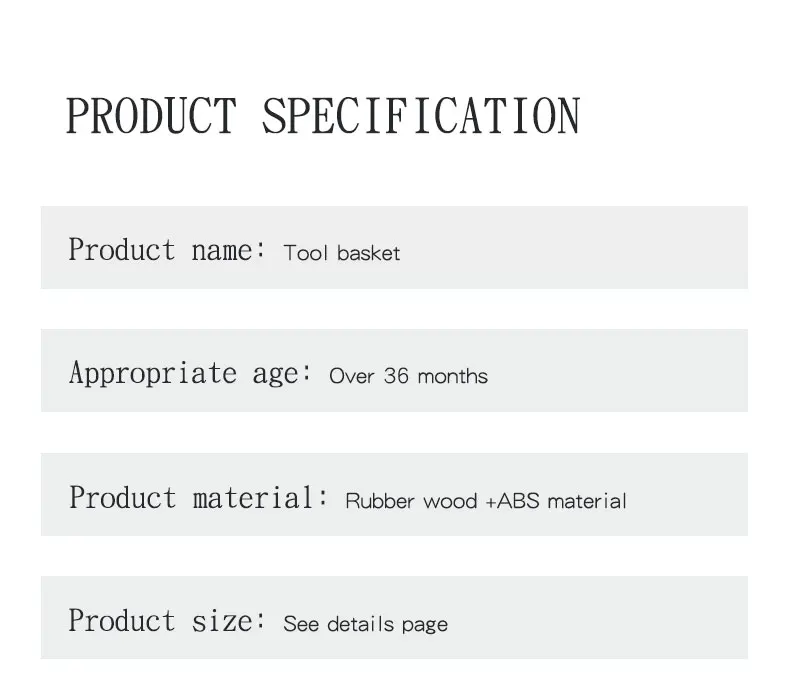Open the See details page text
Image resolution: width=790 pixels, height=674 pixels.
(x=366, y=624)
